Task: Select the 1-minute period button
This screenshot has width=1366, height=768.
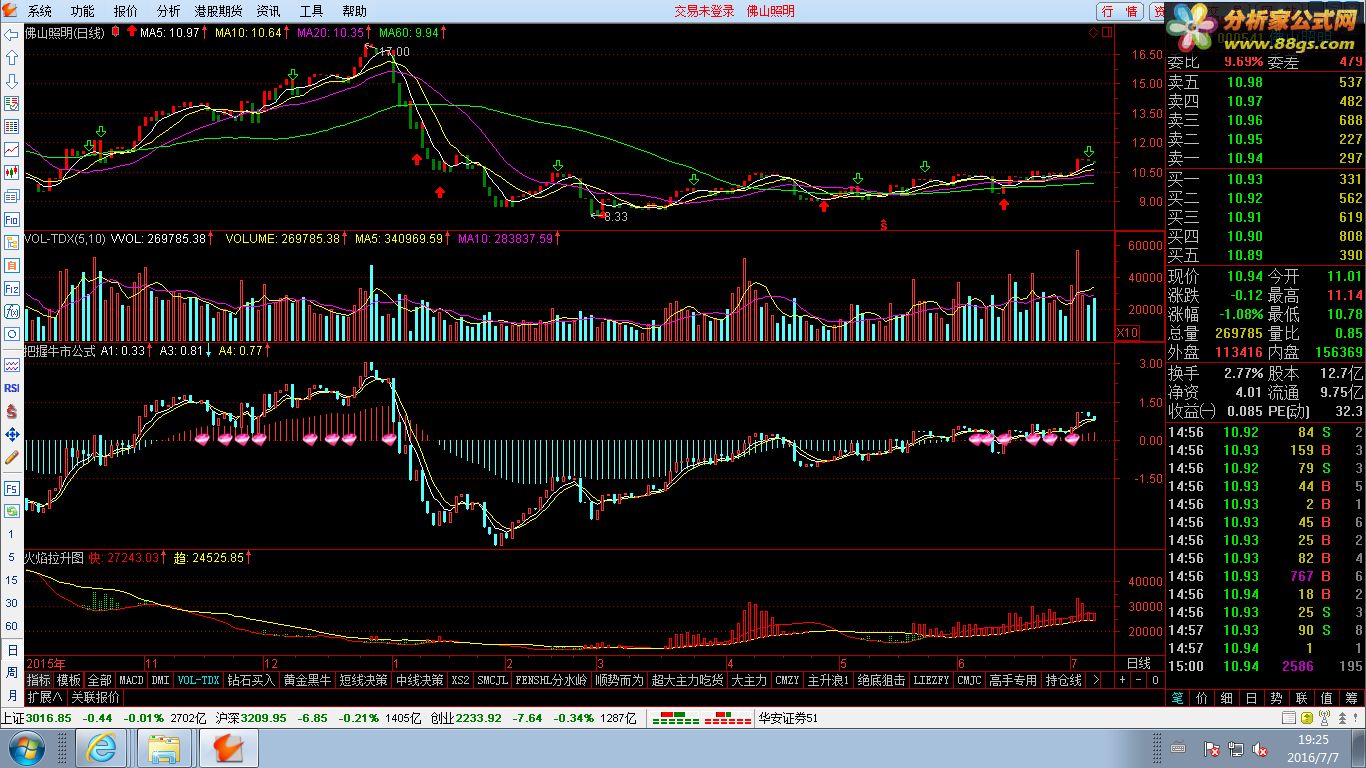Action: [x=12, y=535]
